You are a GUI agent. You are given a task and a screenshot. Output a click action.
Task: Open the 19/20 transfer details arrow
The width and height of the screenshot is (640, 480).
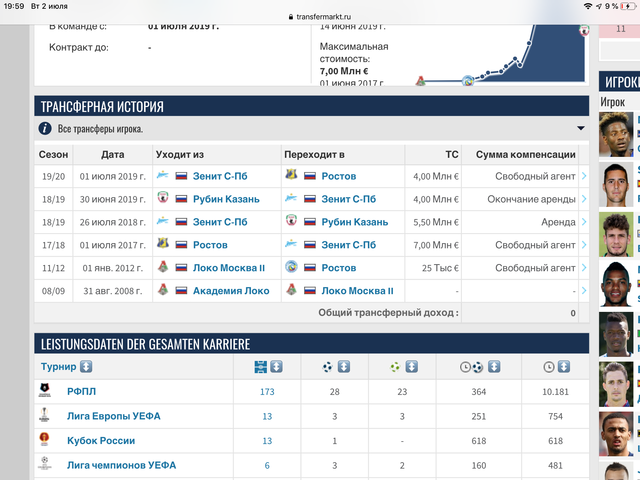584,176
